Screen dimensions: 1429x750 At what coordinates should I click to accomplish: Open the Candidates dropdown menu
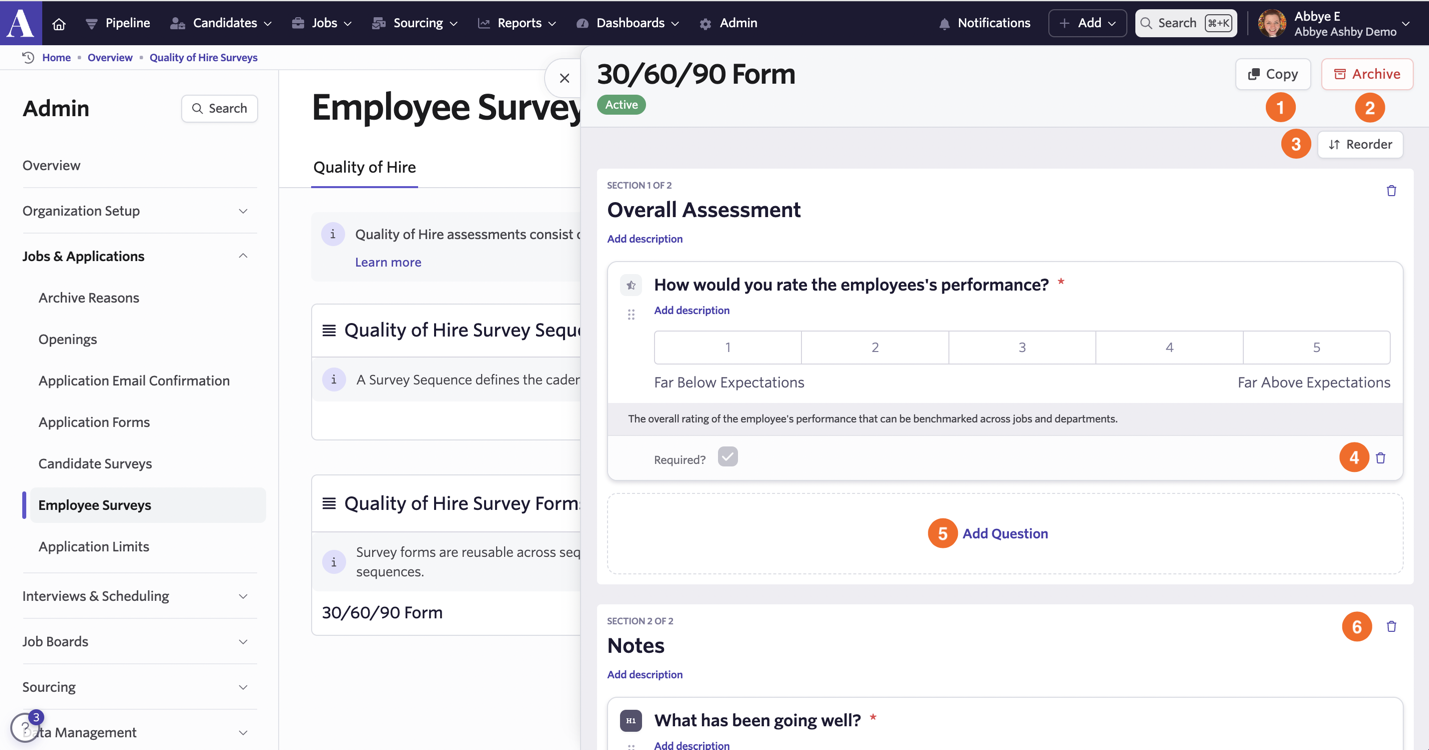(221, 23)
